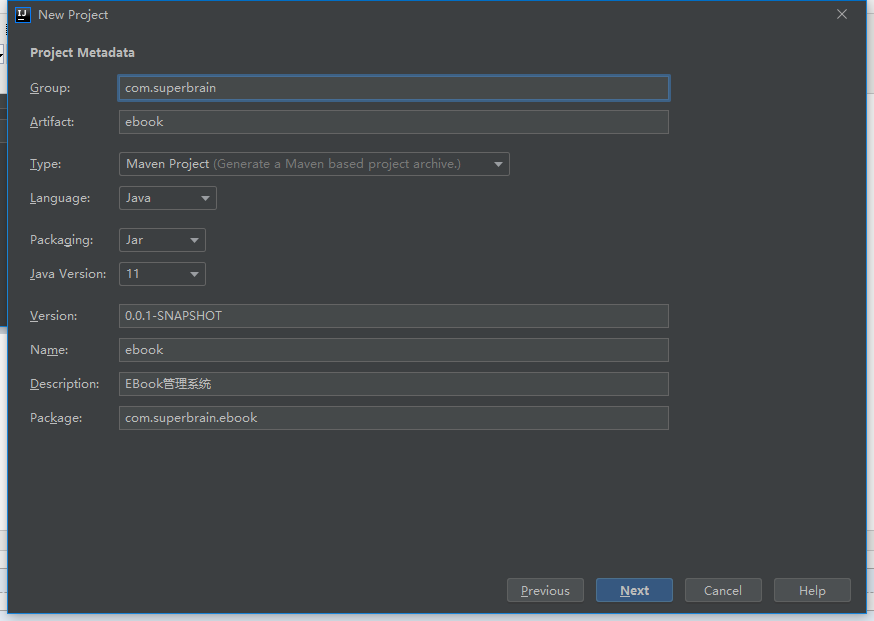Click the Group input field
Image resolution: width=874 pixels, height=621 pixels.
[x=393, y=88]
